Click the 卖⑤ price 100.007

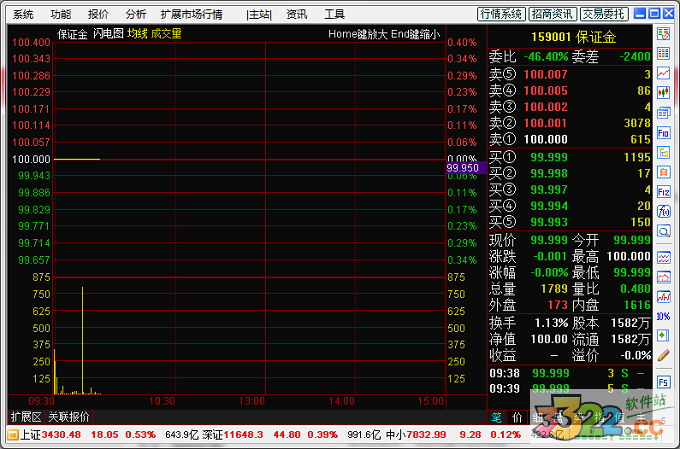546,75
